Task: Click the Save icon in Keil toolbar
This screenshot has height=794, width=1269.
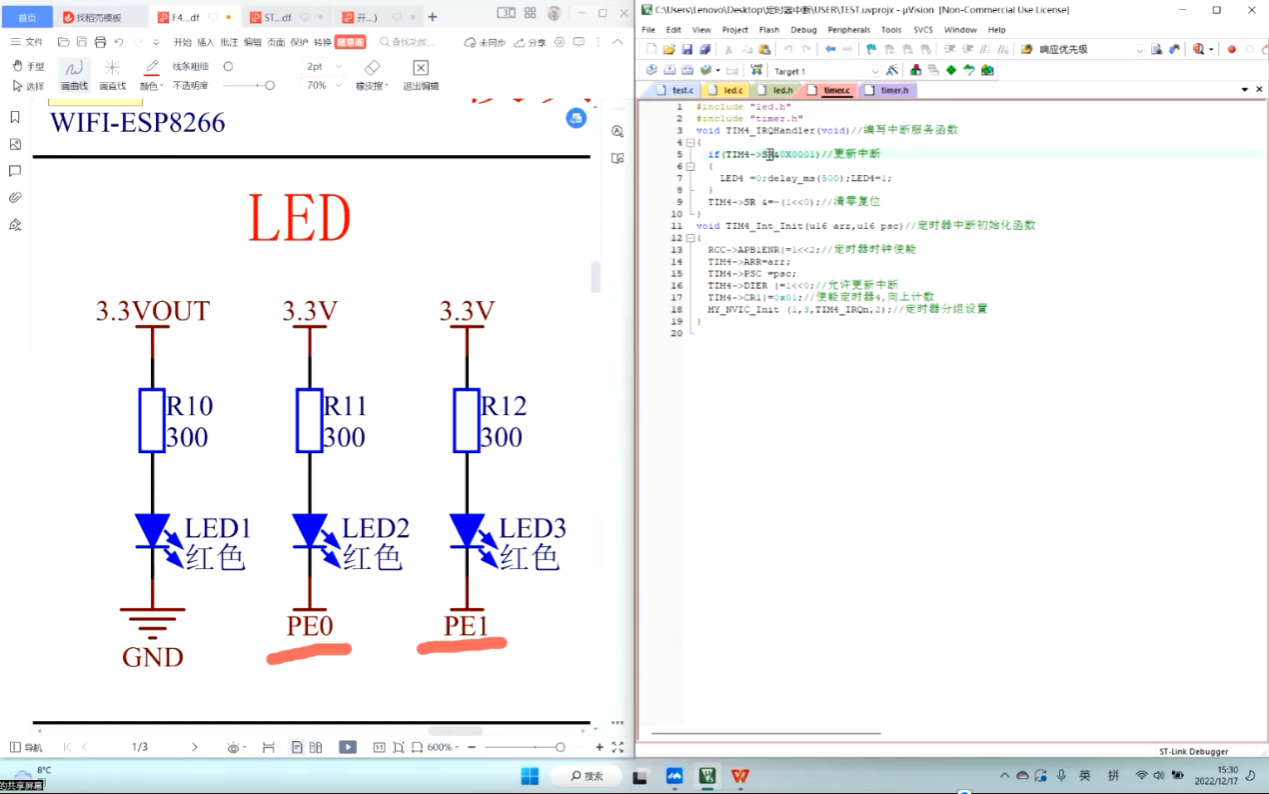Action: [x=687, y=49]
